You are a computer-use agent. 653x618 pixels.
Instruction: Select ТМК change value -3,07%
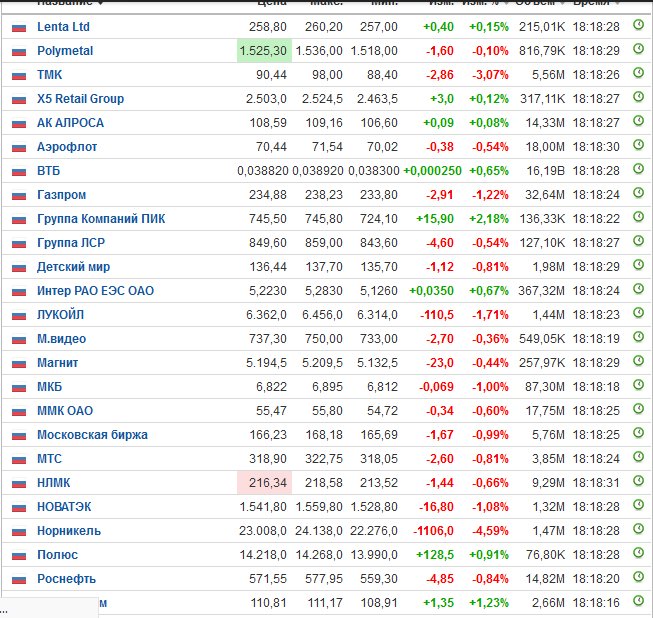click(x=490, y=75)
